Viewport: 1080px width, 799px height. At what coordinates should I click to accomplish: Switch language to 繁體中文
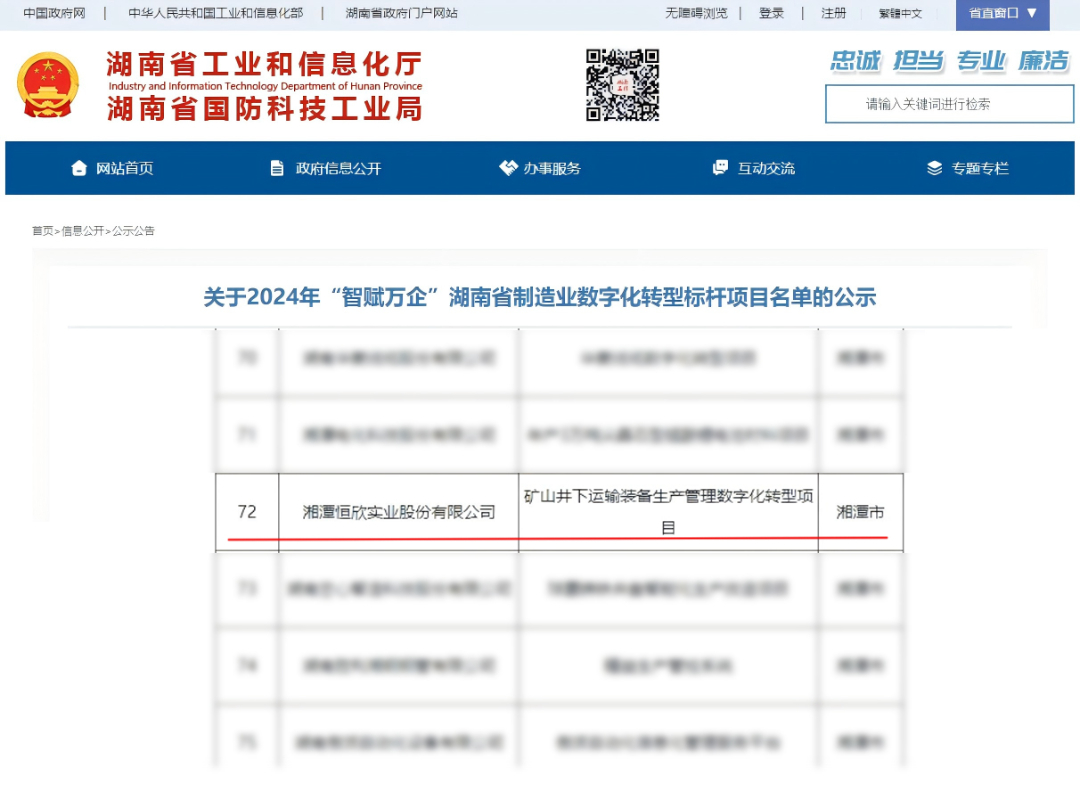pyautogui.click(x=900, y=14)
